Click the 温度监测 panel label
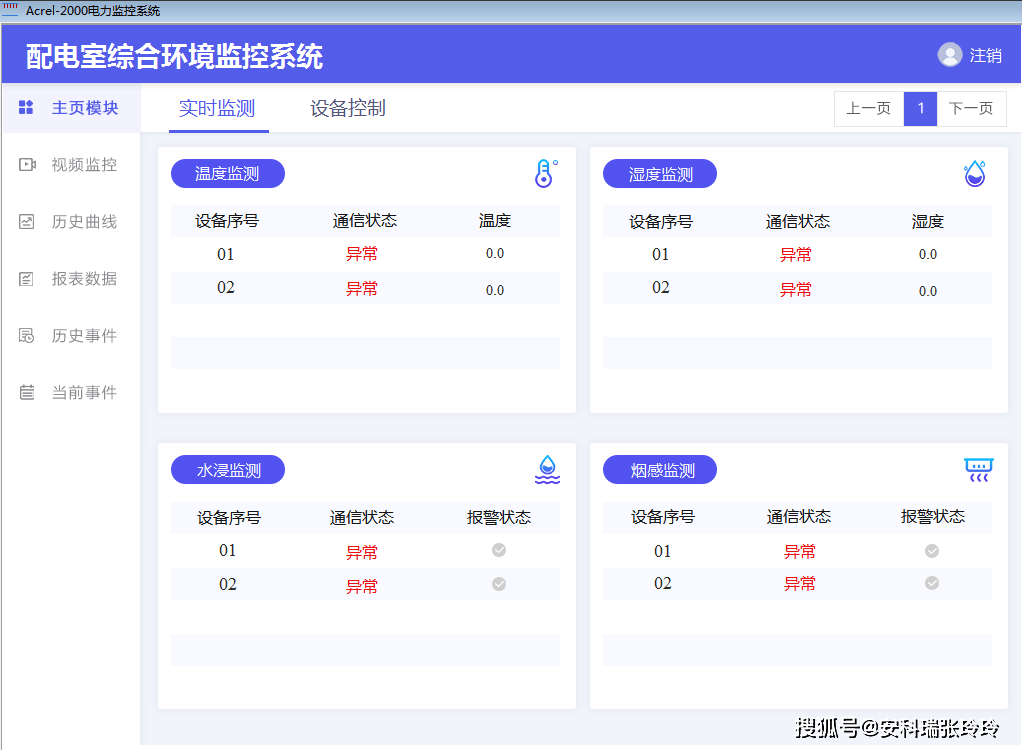The width and height of the screenshot is (1022, 750). (x=227, y=174)
